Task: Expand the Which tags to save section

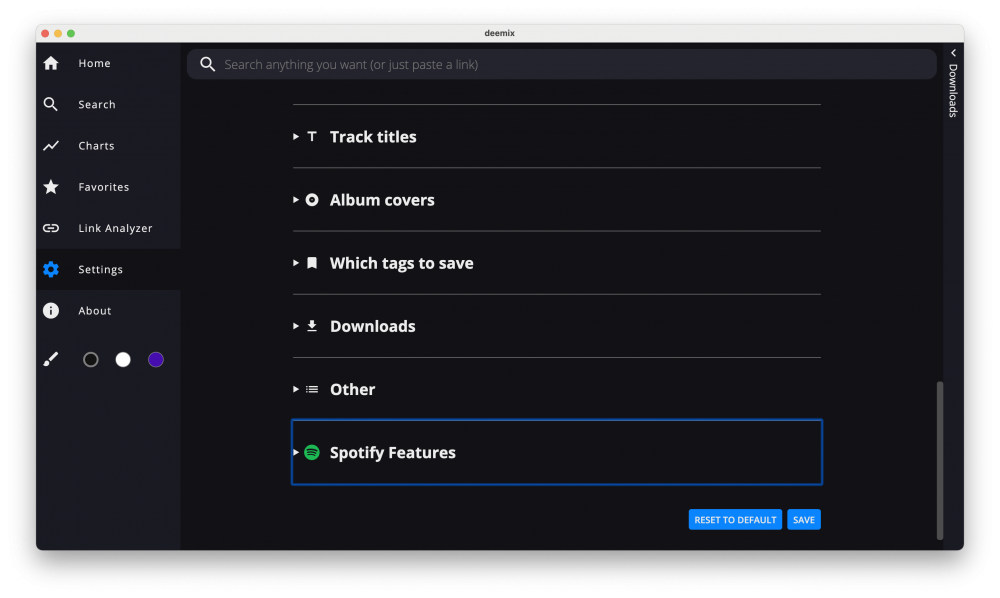Action: click(401, 264)
